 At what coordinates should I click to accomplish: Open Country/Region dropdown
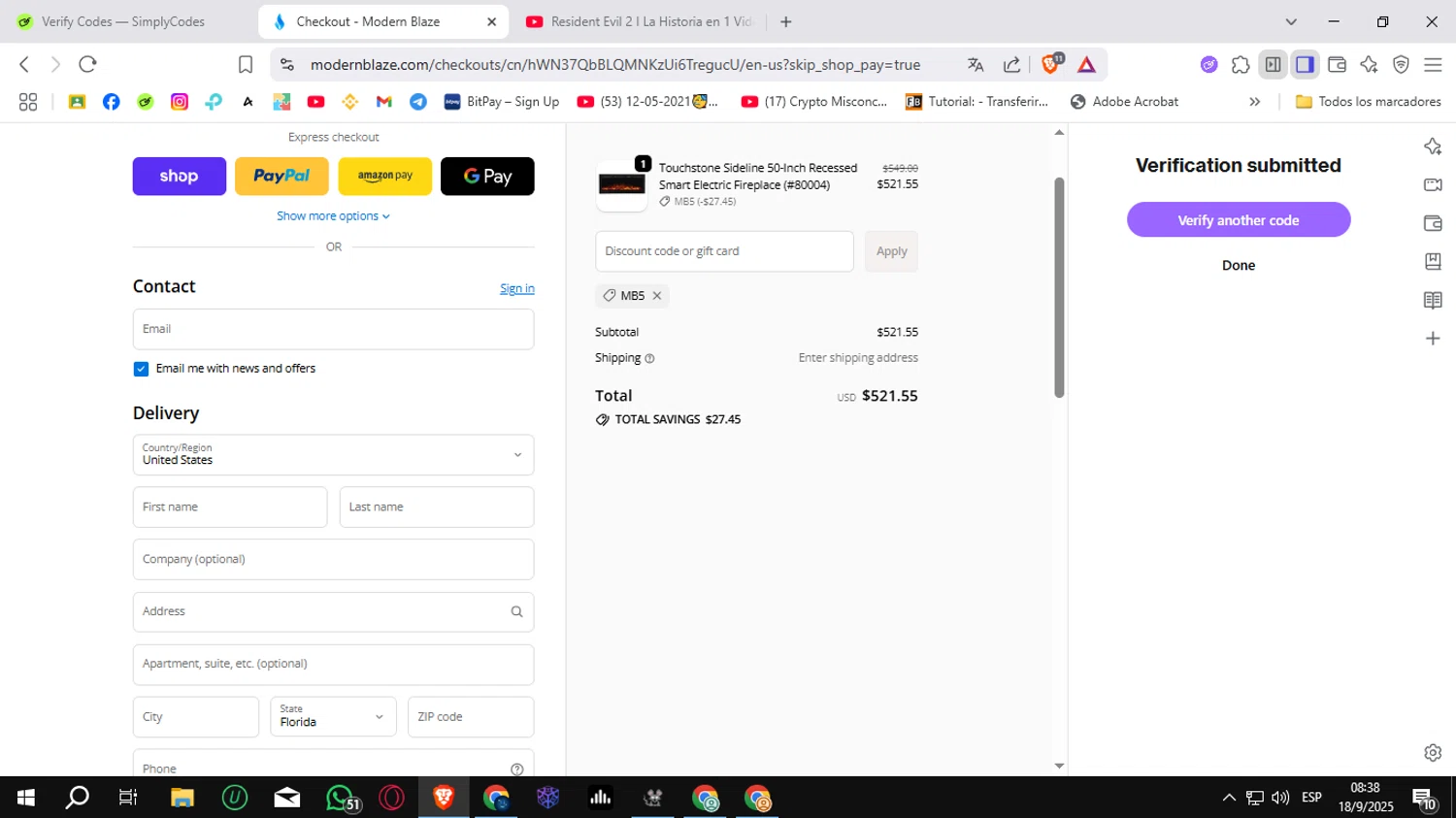point(333,455)
